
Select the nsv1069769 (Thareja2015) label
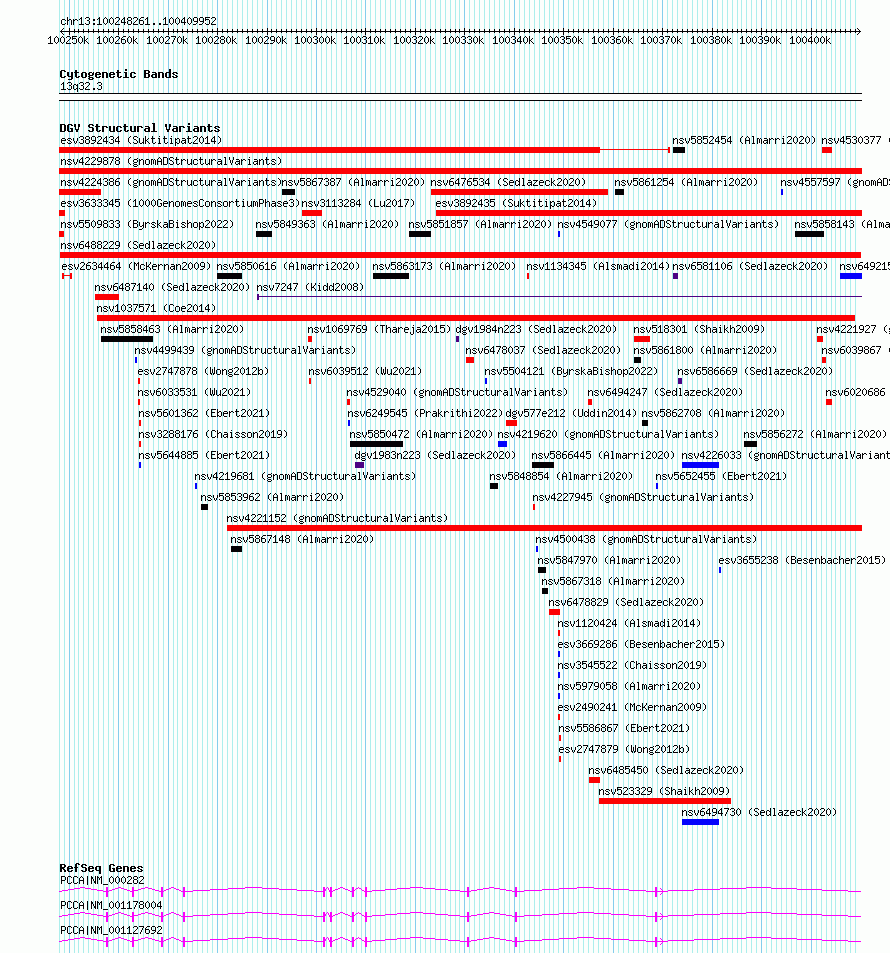coord(379,329)
